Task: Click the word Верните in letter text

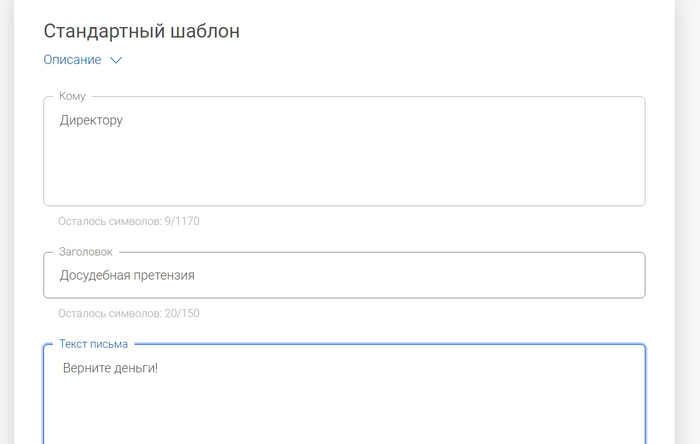Action: point(87,369)
